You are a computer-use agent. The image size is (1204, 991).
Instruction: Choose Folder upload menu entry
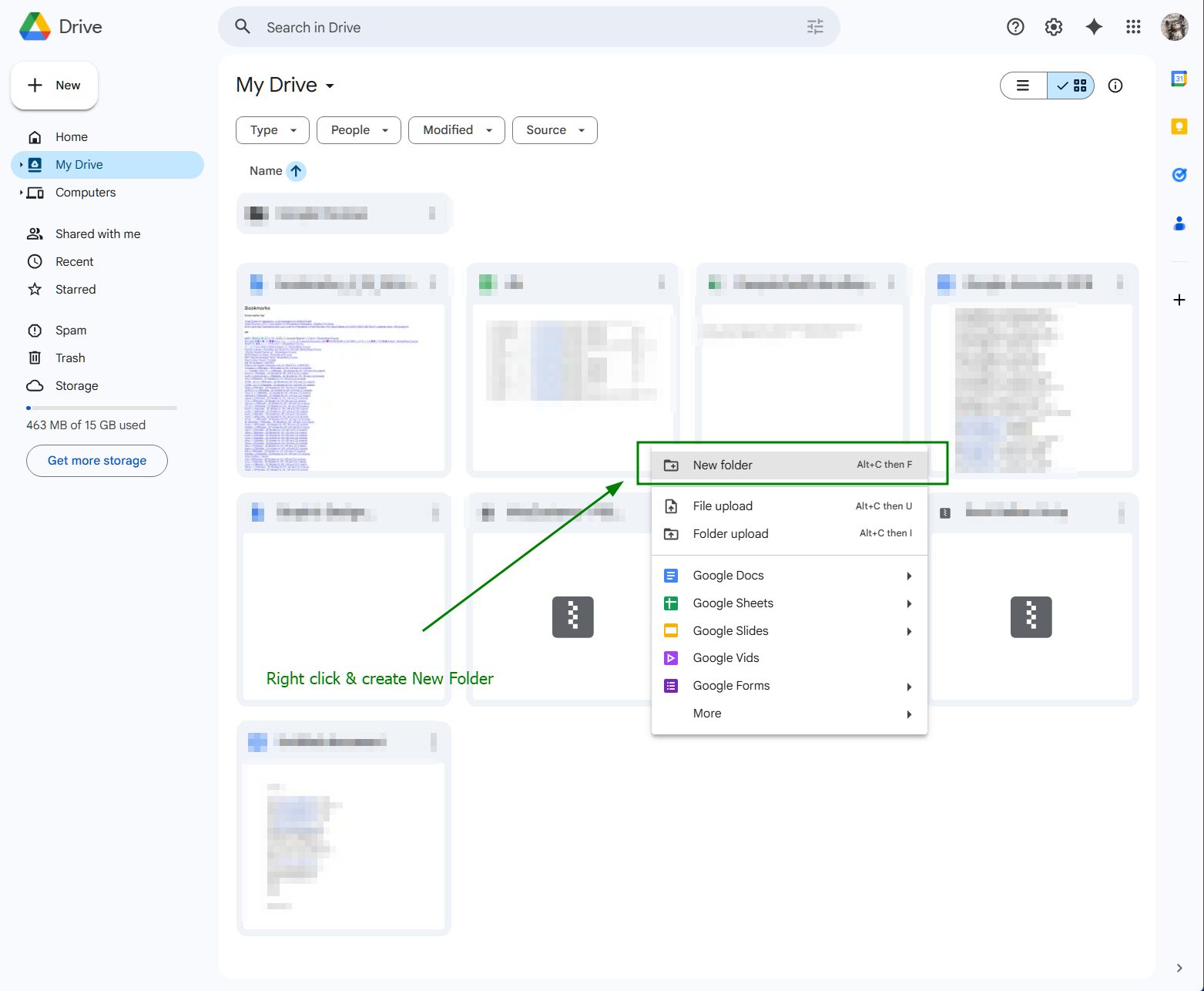(790, 534)
